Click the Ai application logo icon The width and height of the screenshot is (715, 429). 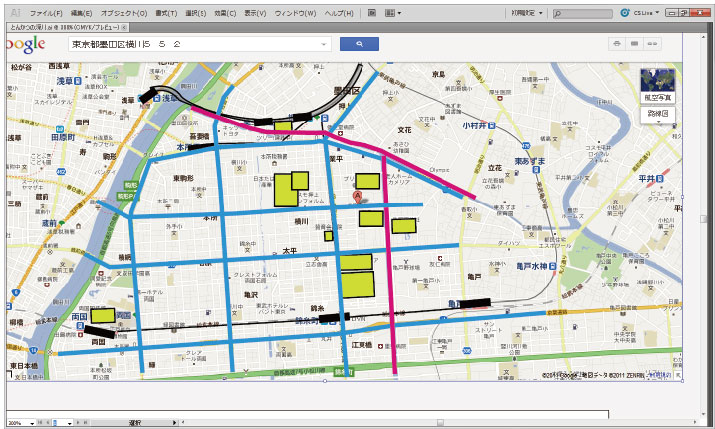click(15, 13)
